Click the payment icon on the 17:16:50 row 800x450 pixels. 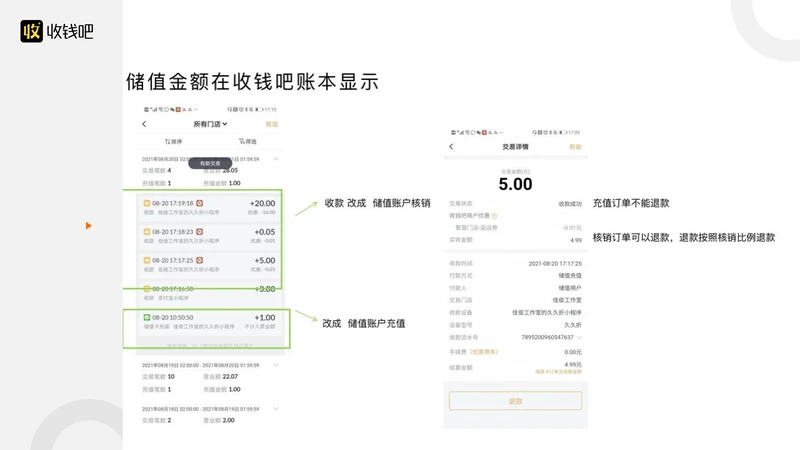pyautogui.click(x=147, y=289)
